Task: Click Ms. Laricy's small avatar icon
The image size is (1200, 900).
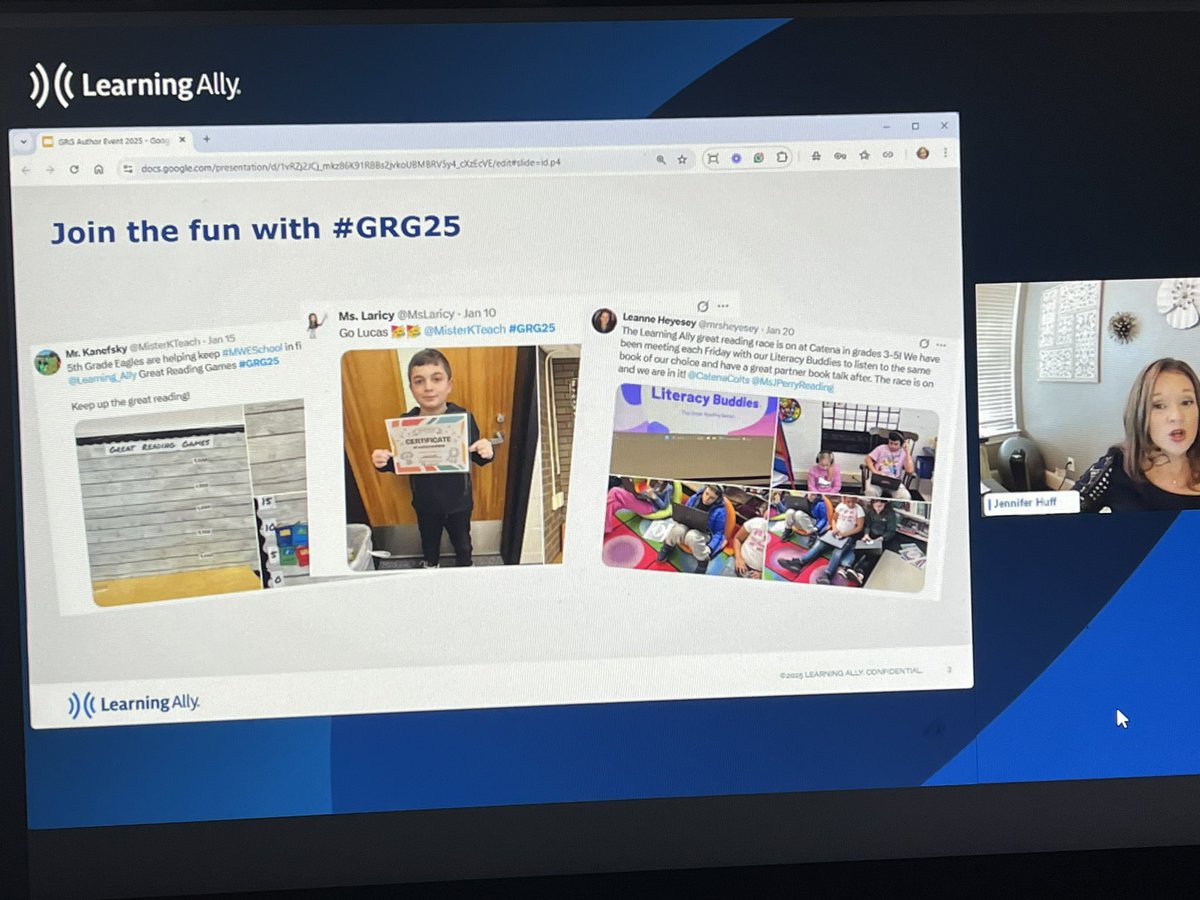Action: tap(318, 322)
